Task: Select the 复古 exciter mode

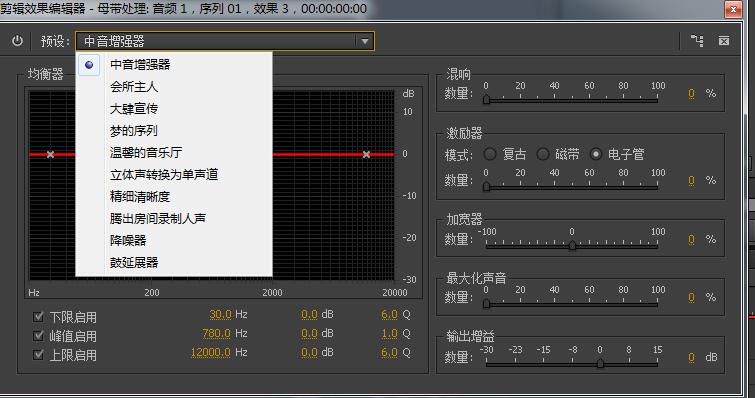Action: pos(490,154)
